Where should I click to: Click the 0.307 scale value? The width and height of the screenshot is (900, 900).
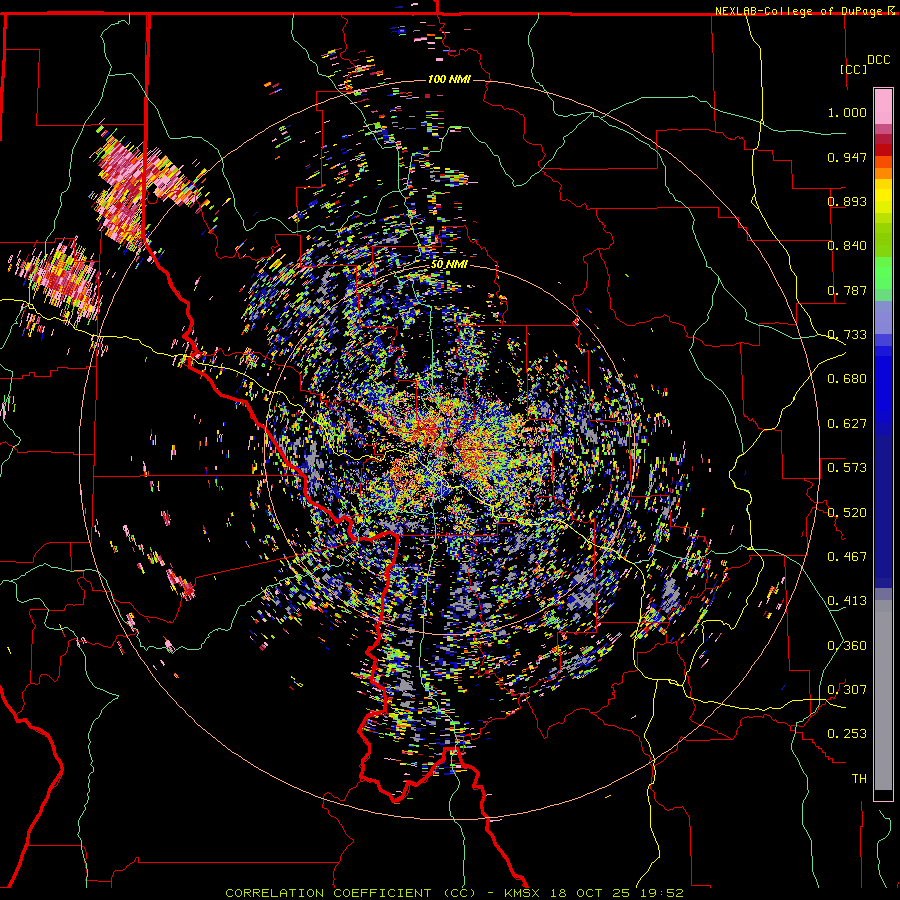pyautogui.click(x=847, y=690)
